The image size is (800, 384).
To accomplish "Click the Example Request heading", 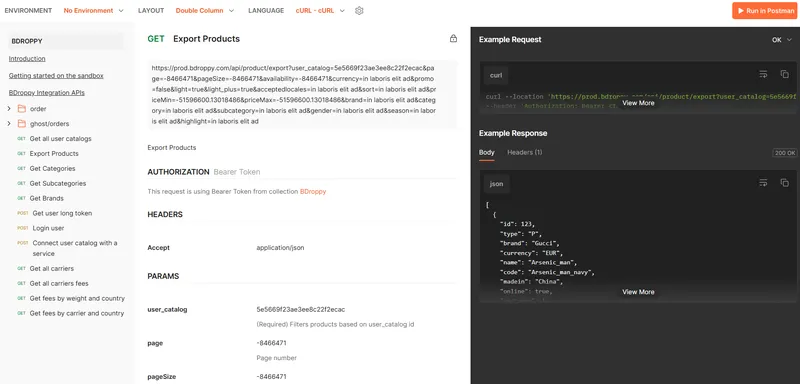I will 510,39.
